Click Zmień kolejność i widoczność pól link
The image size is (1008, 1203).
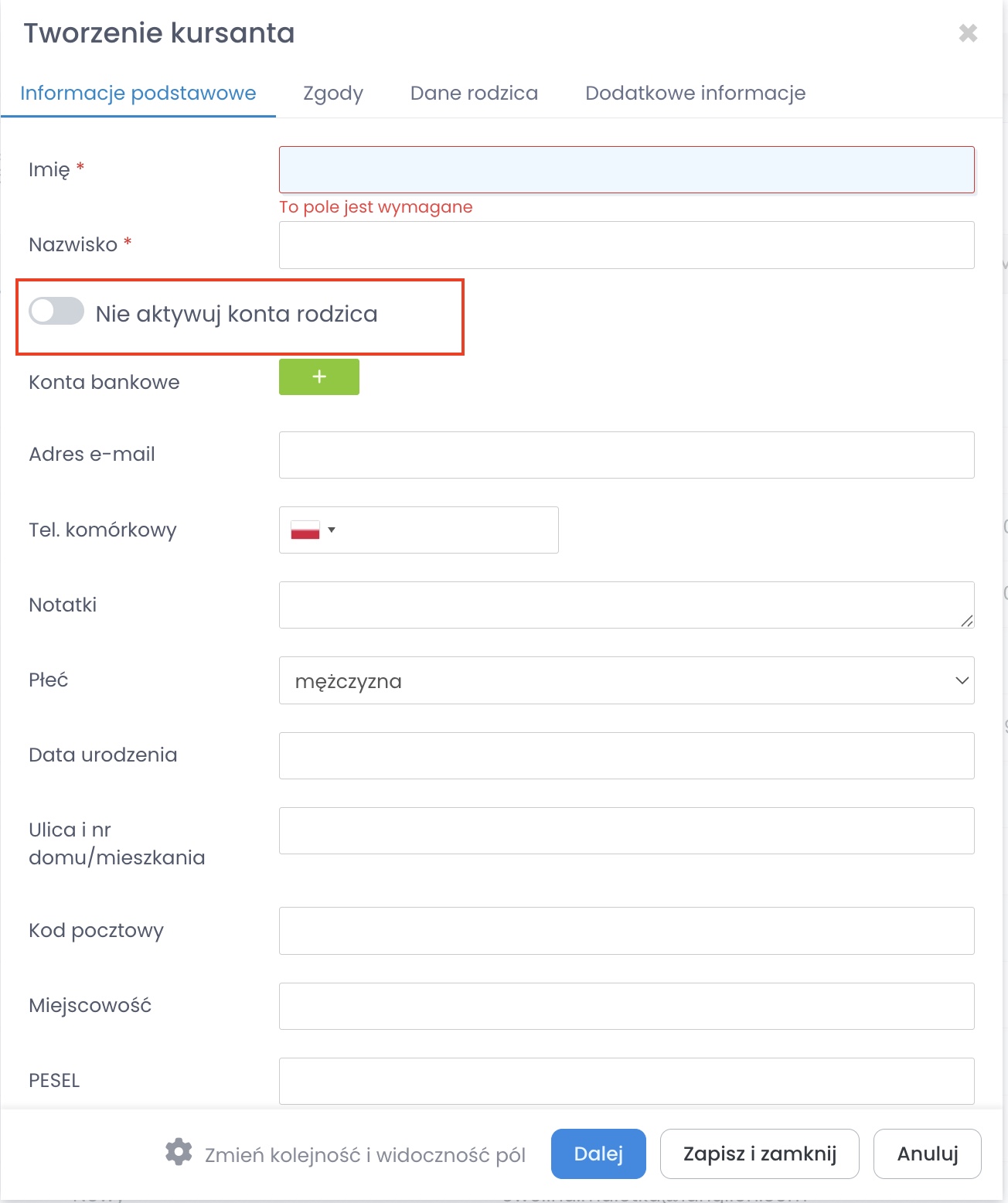tap(365, 1155)
